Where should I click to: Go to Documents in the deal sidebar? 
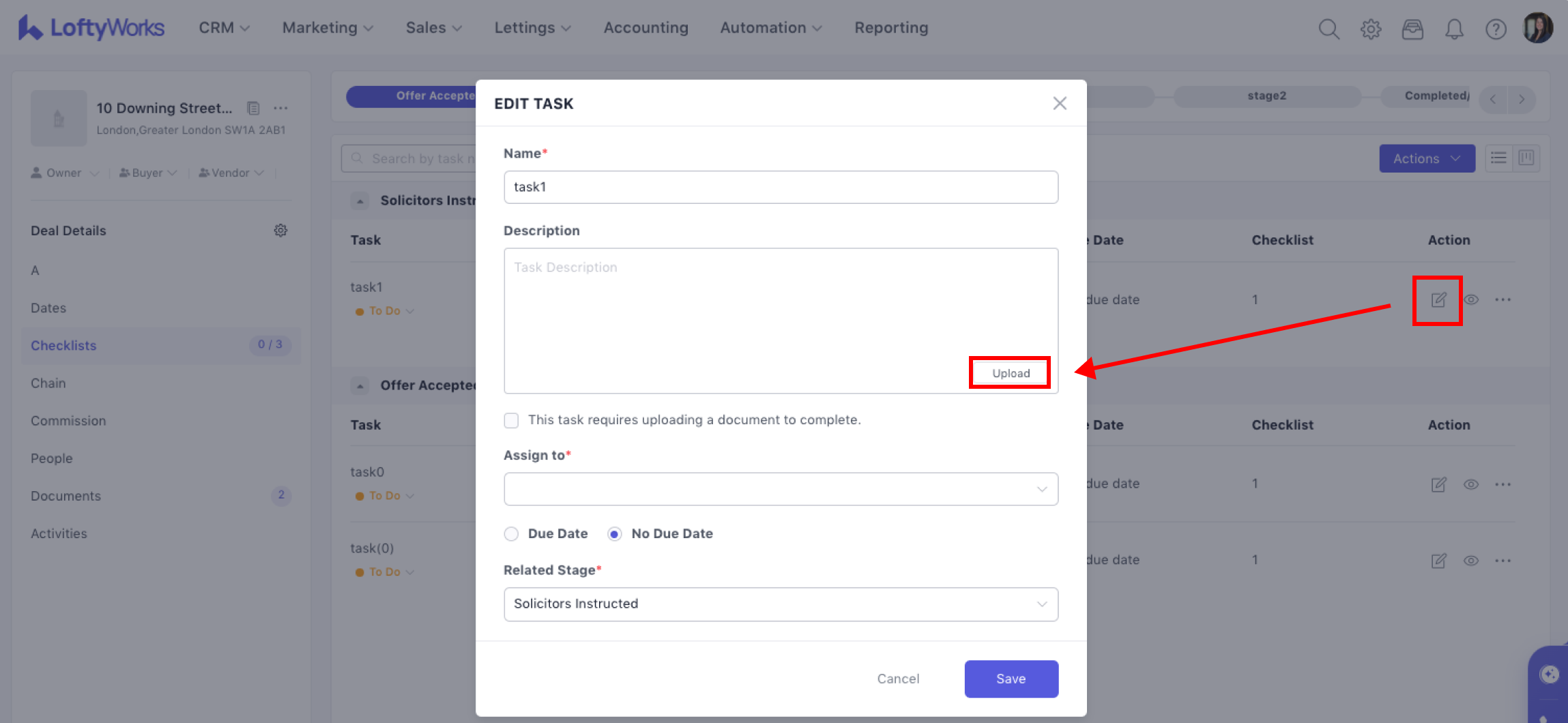(x=66, y=496)
